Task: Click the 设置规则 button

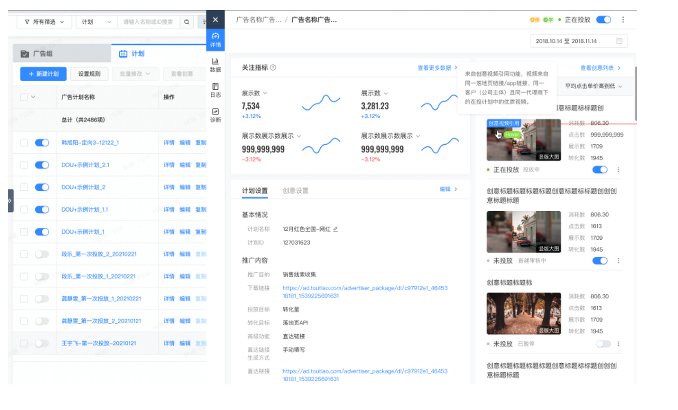Action: (89, 74)
